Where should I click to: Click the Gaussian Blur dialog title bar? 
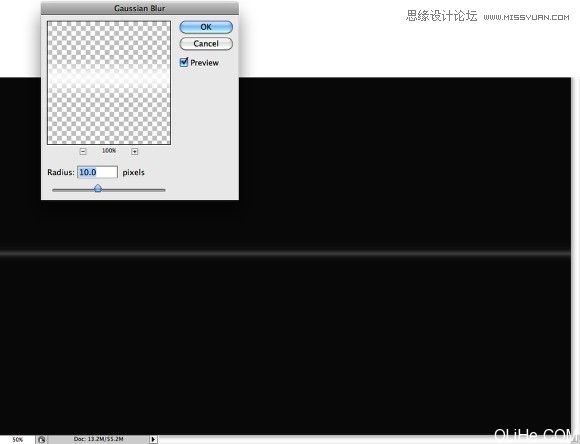[x=140, y=8]
